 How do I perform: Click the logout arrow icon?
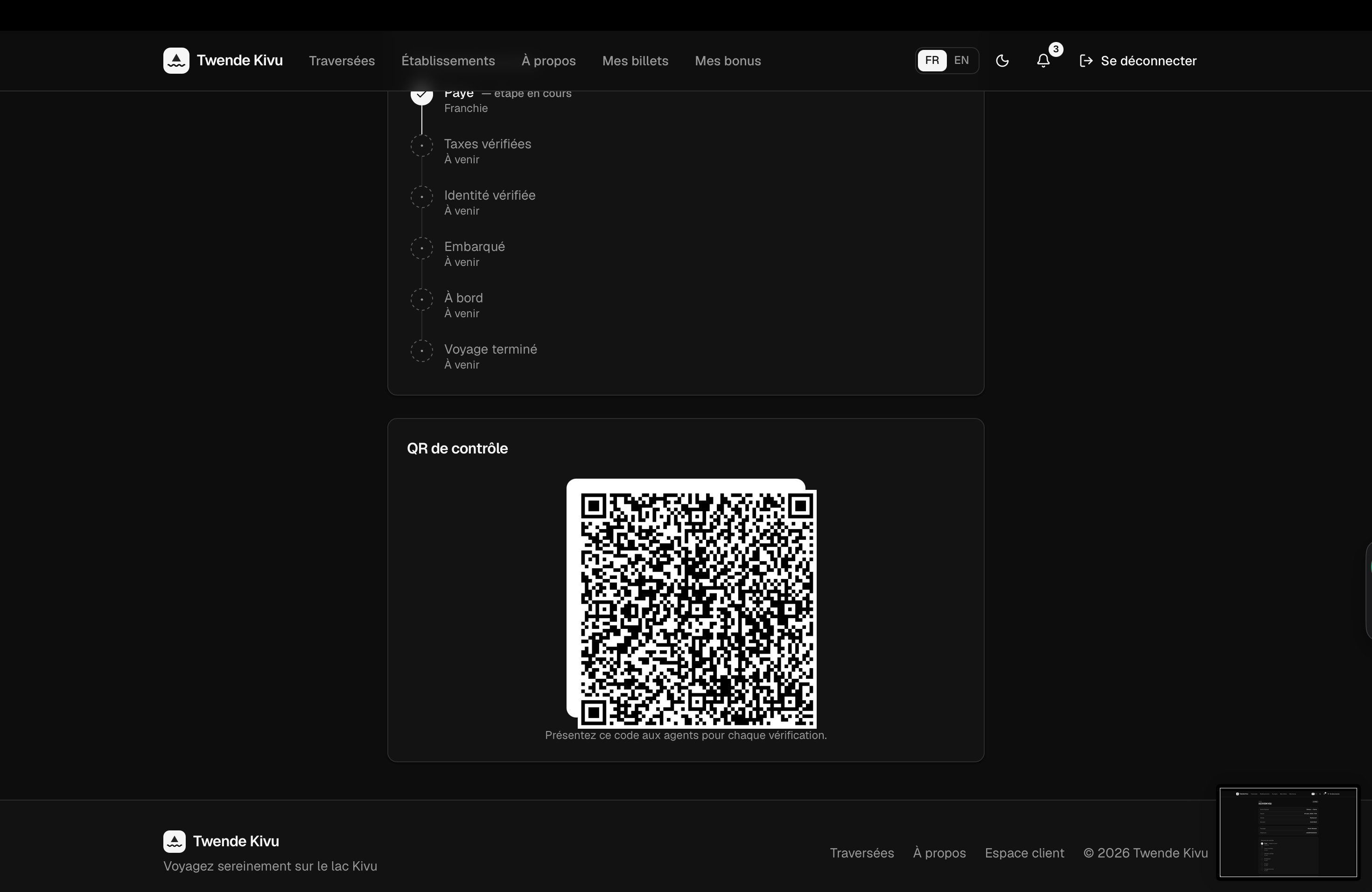(1086, 61)
